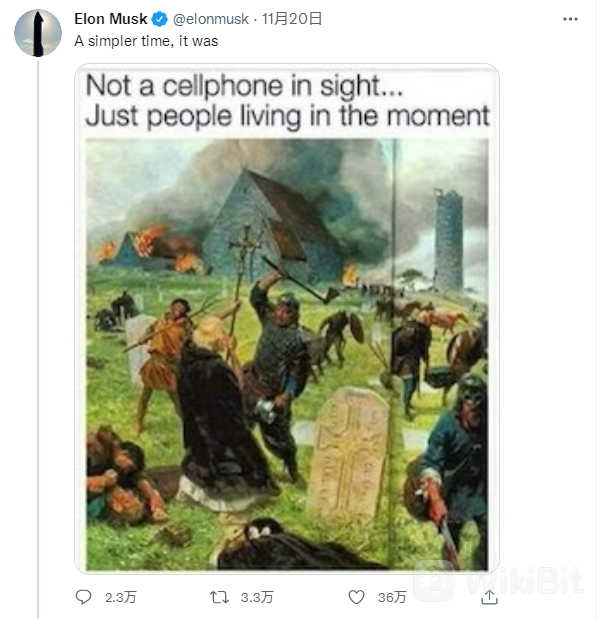
Task: Click the burning church in the painting
Action: tap(274, 225)
